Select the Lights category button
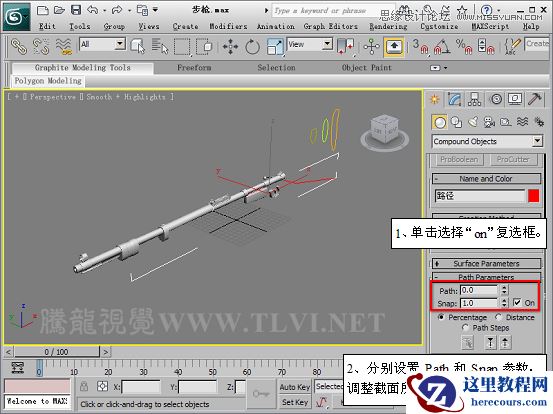Image resolution: width=553 pixels, height=414 pixels. [x=473, y=122]
